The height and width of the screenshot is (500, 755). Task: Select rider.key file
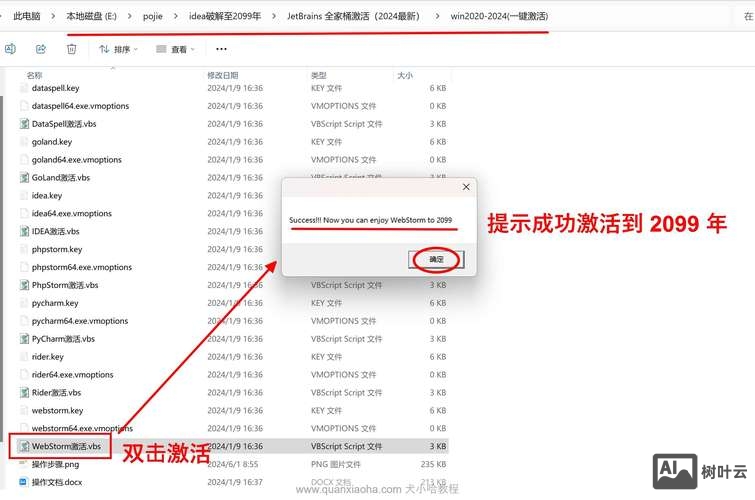48,357
